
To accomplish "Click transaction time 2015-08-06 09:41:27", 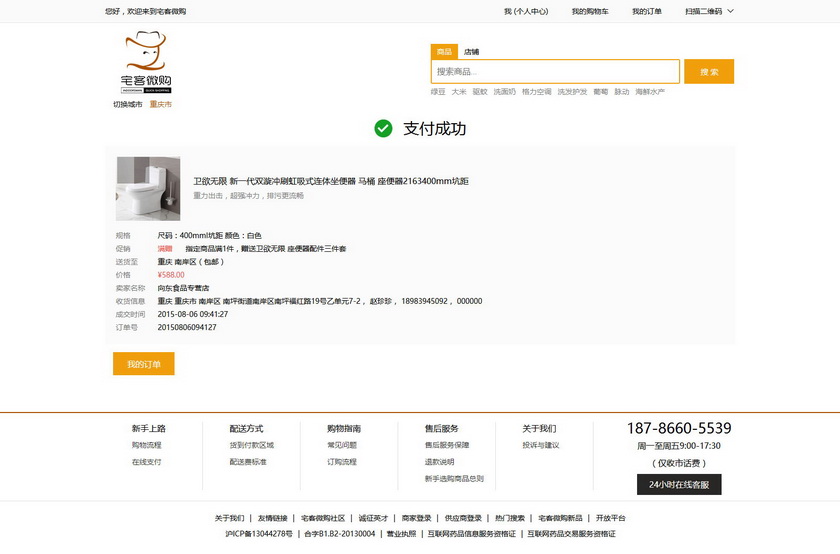I will pos(193,314).
